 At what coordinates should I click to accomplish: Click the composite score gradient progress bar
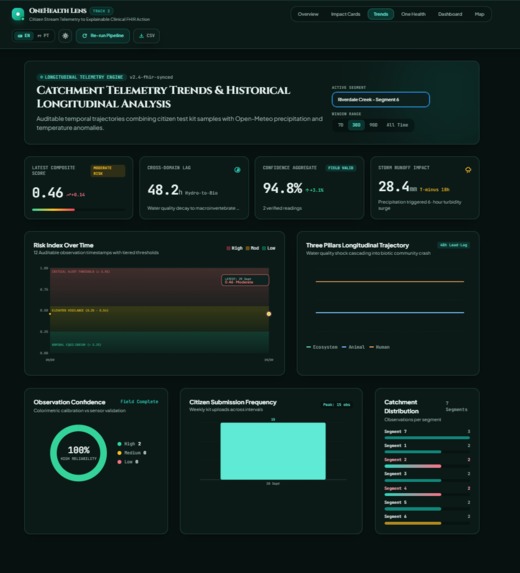78,210
